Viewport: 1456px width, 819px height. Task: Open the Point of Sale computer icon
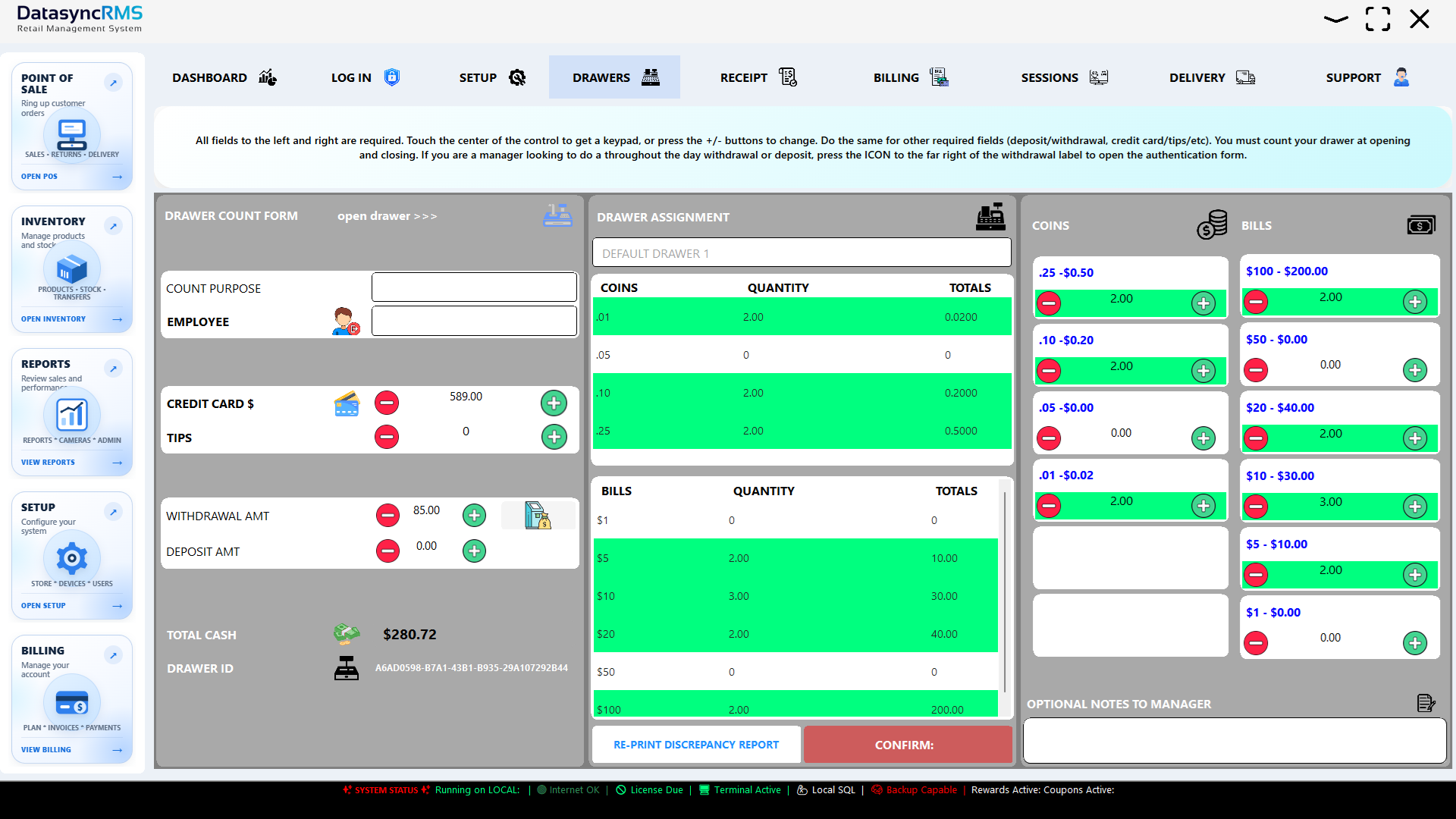(x=72, y=136)
